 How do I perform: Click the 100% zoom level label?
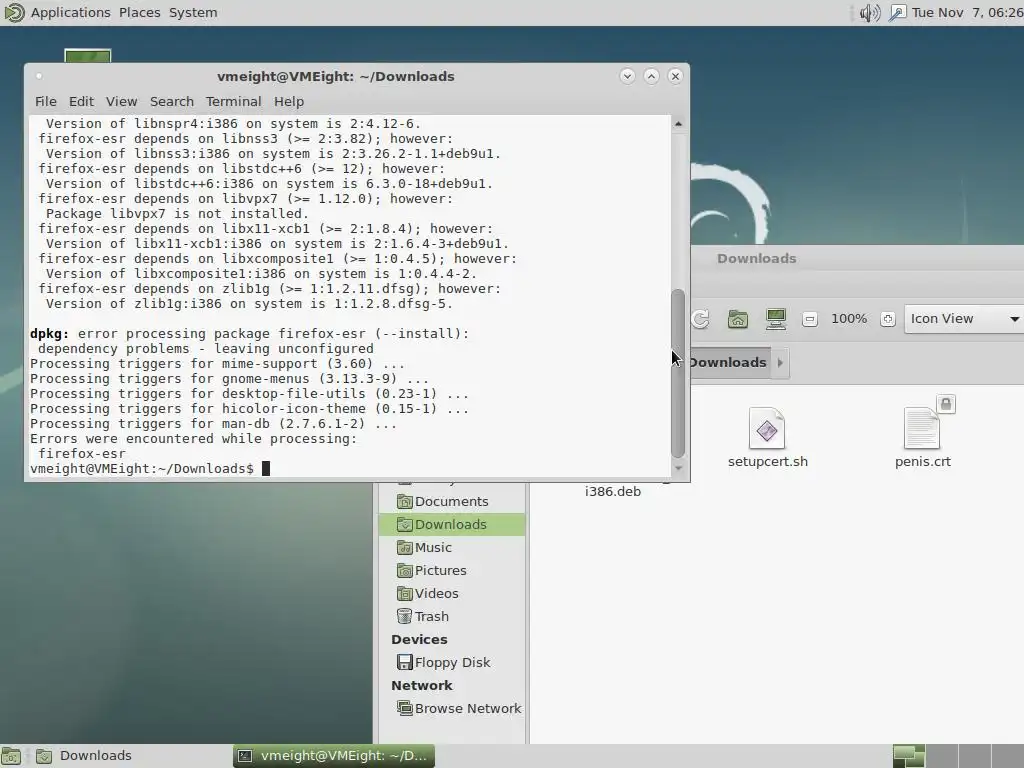849,319
